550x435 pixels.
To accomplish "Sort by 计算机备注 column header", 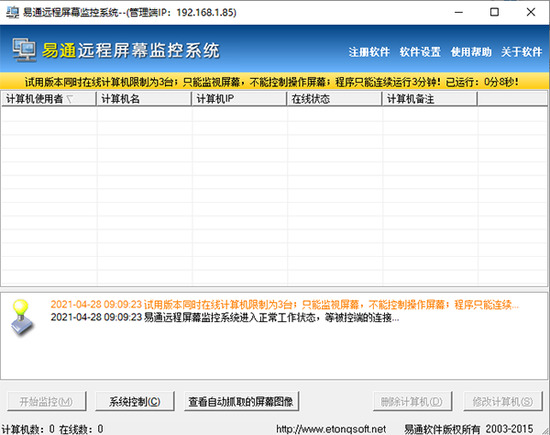I will [x=430, y=99].
